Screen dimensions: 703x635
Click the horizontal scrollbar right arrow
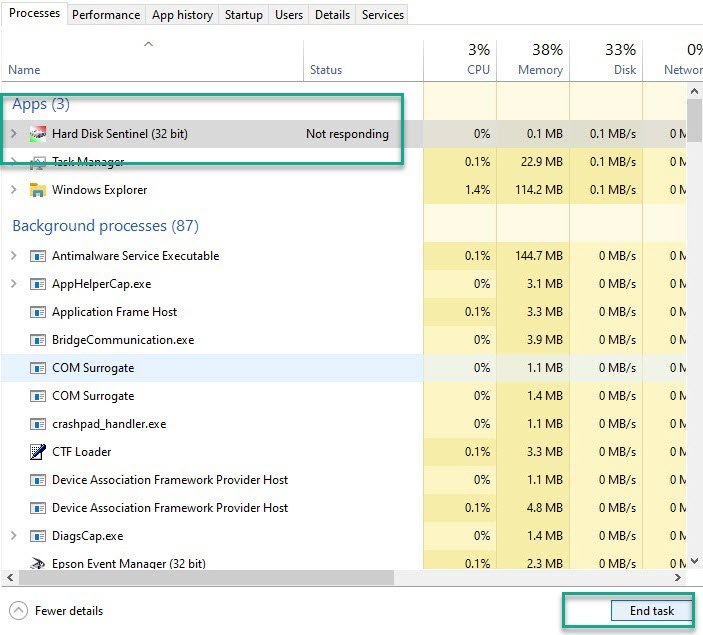[678, 578]
